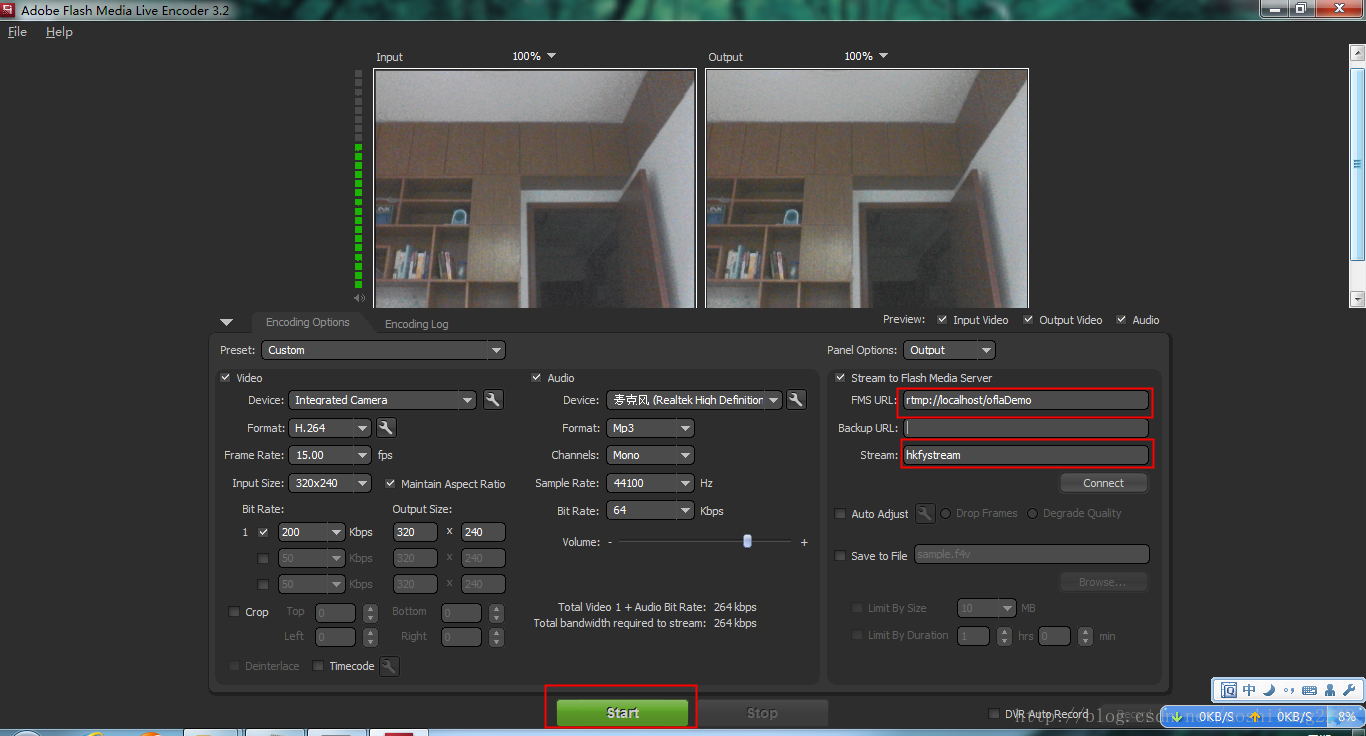Click the Stream name input field
This screenshot has width=1366, height=736.
pos(1025,455)
